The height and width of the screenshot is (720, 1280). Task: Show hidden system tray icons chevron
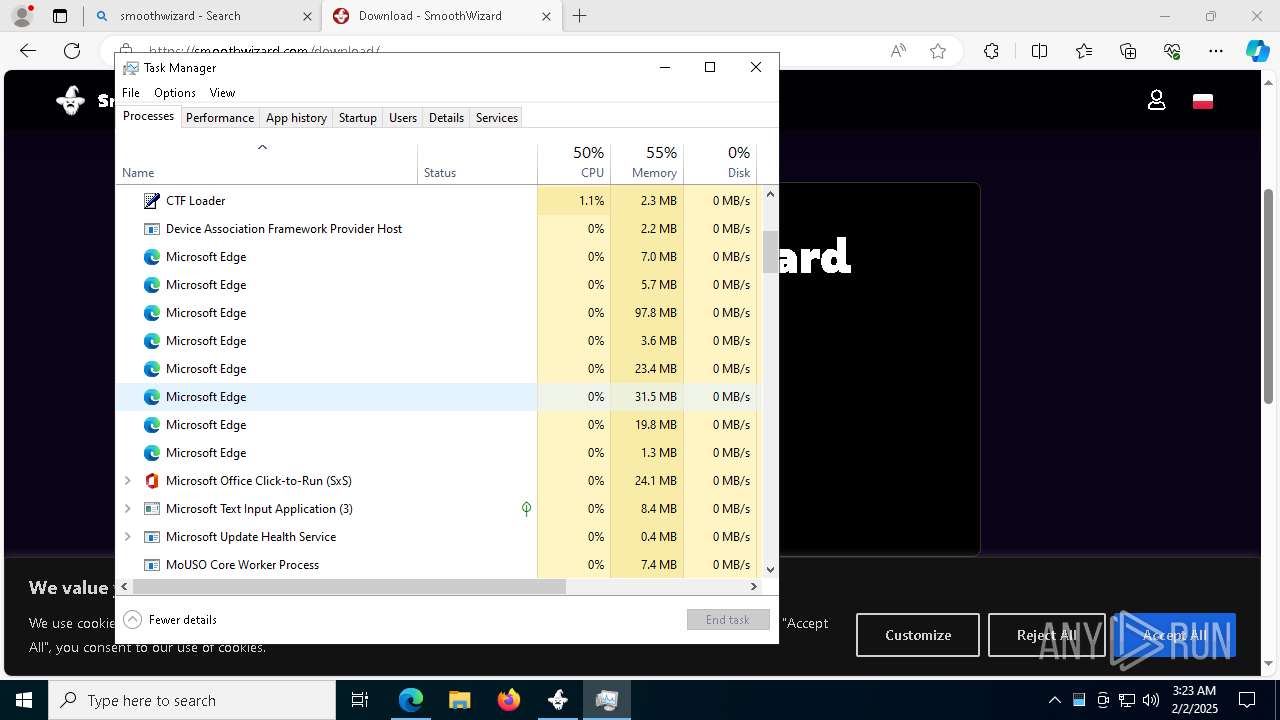1054,700
